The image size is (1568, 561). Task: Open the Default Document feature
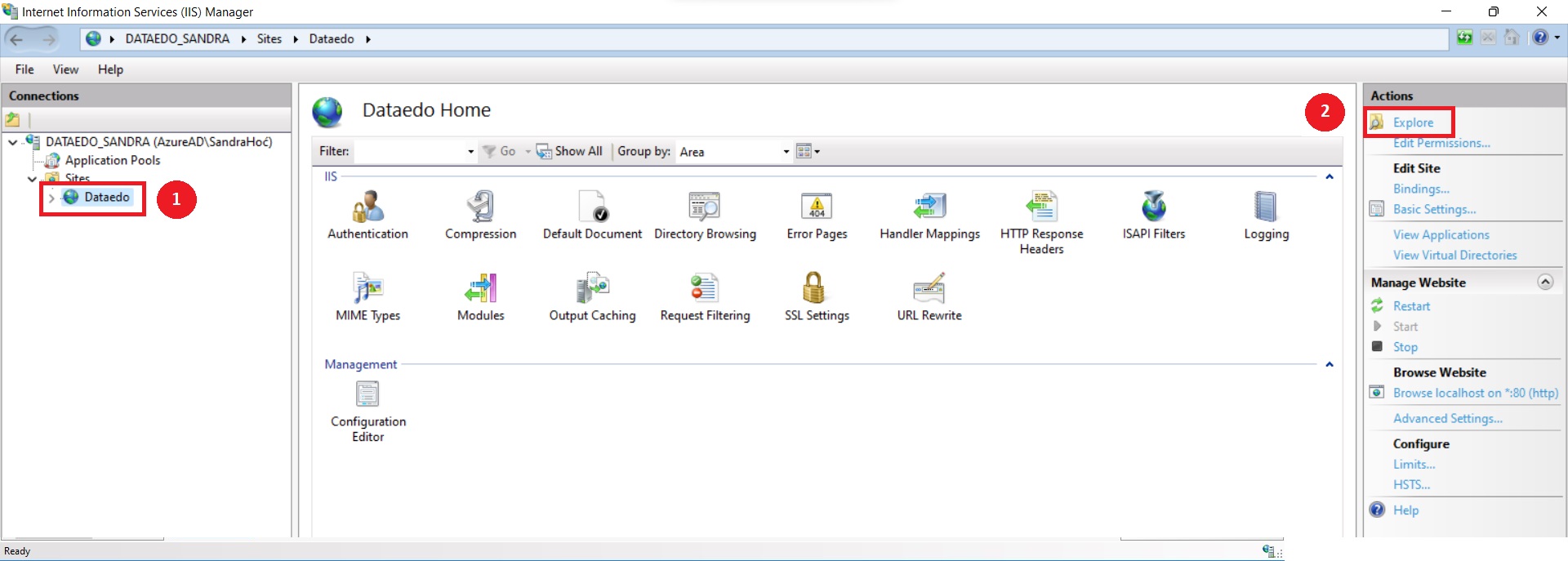[x=592, y=216]
